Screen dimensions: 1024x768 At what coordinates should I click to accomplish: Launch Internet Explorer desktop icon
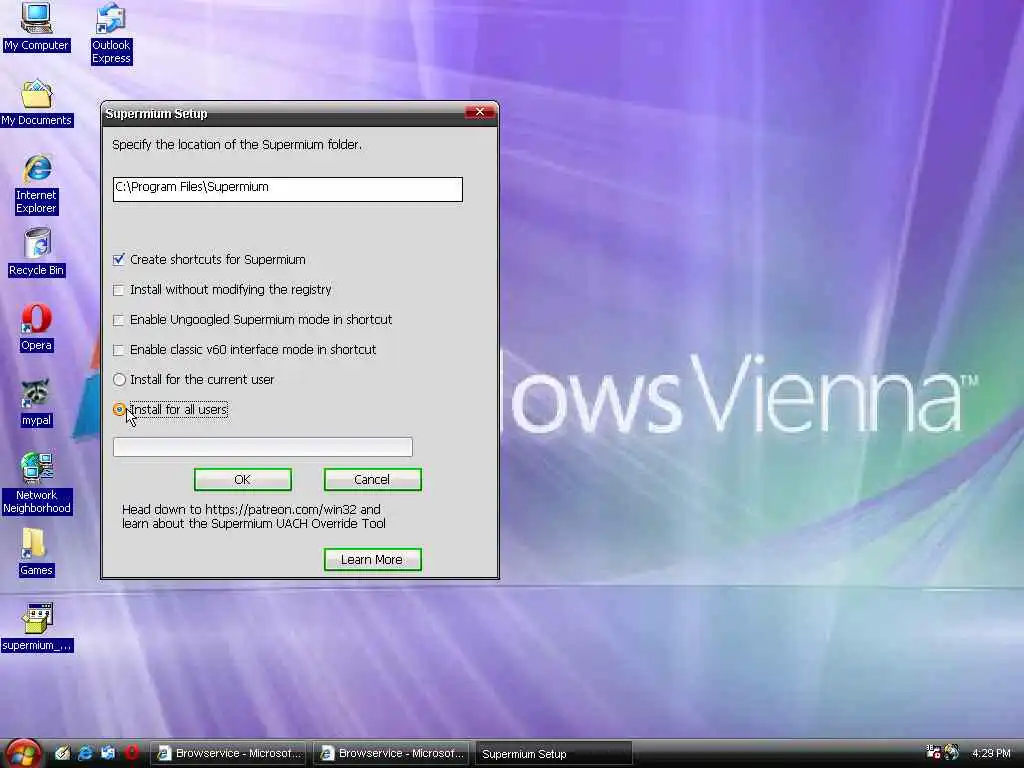[37, 184]
